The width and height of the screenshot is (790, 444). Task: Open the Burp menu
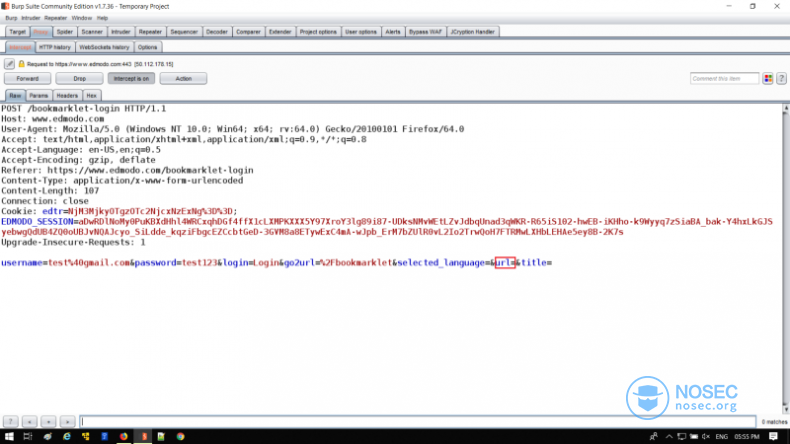coord(11,18)
